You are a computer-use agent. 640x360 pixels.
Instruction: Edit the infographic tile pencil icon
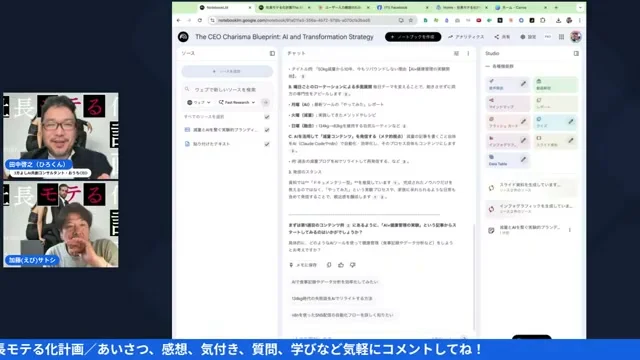(523, 140)
